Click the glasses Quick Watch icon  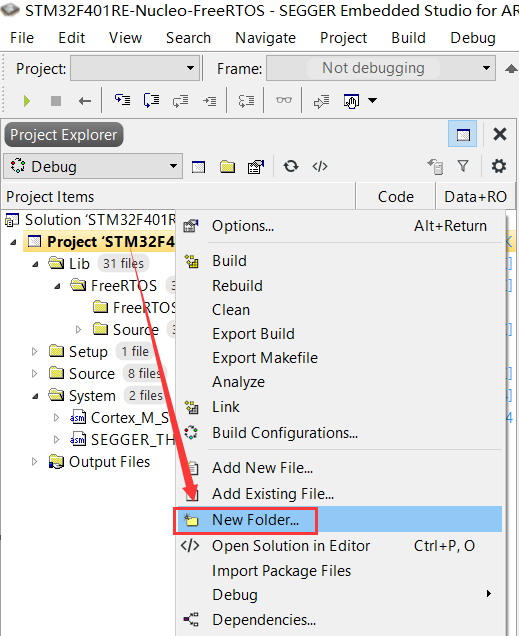pos(284,100)
